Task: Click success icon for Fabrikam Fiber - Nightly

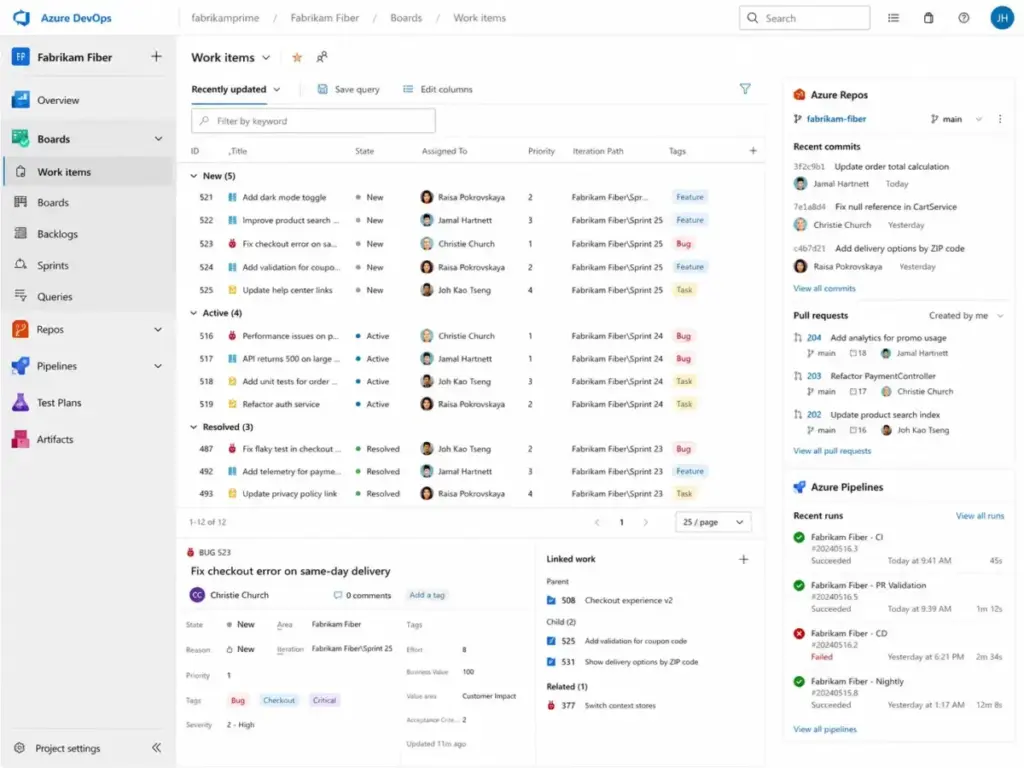Action: pyautogui.click(x=799, y=681)
